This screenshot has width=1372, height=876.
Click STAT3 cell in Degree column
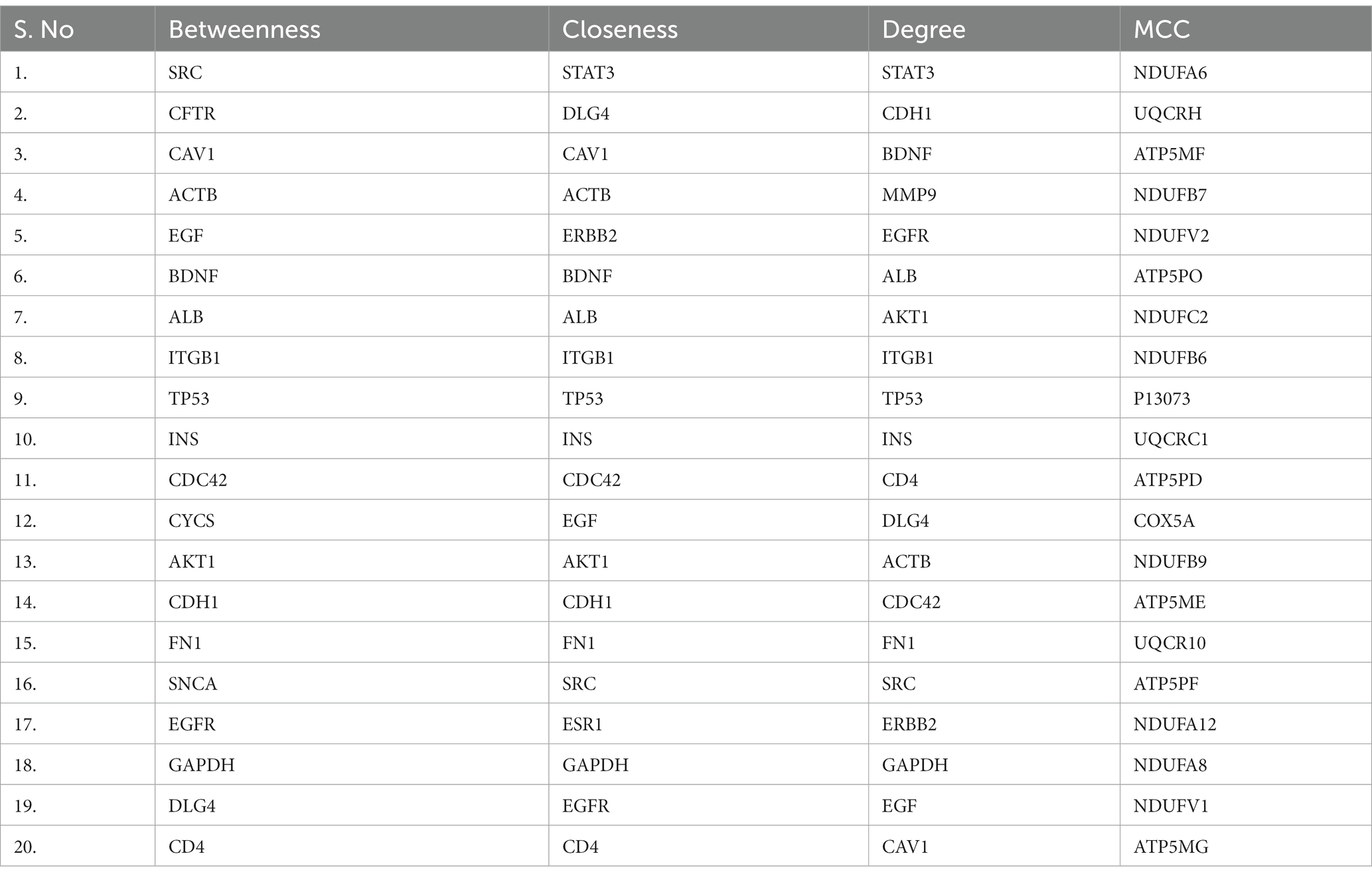(994, 72)
